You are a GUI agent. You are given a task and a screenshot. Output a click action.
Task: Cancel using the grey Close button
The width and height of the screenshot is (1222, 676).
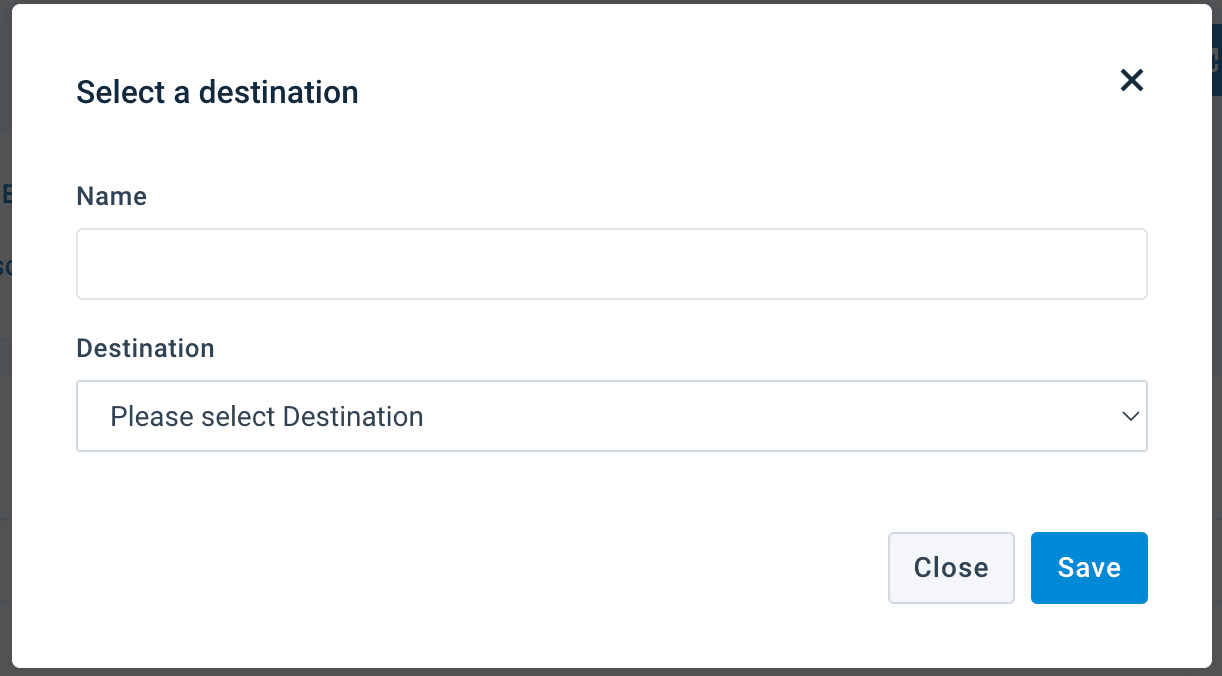(951, 568)
